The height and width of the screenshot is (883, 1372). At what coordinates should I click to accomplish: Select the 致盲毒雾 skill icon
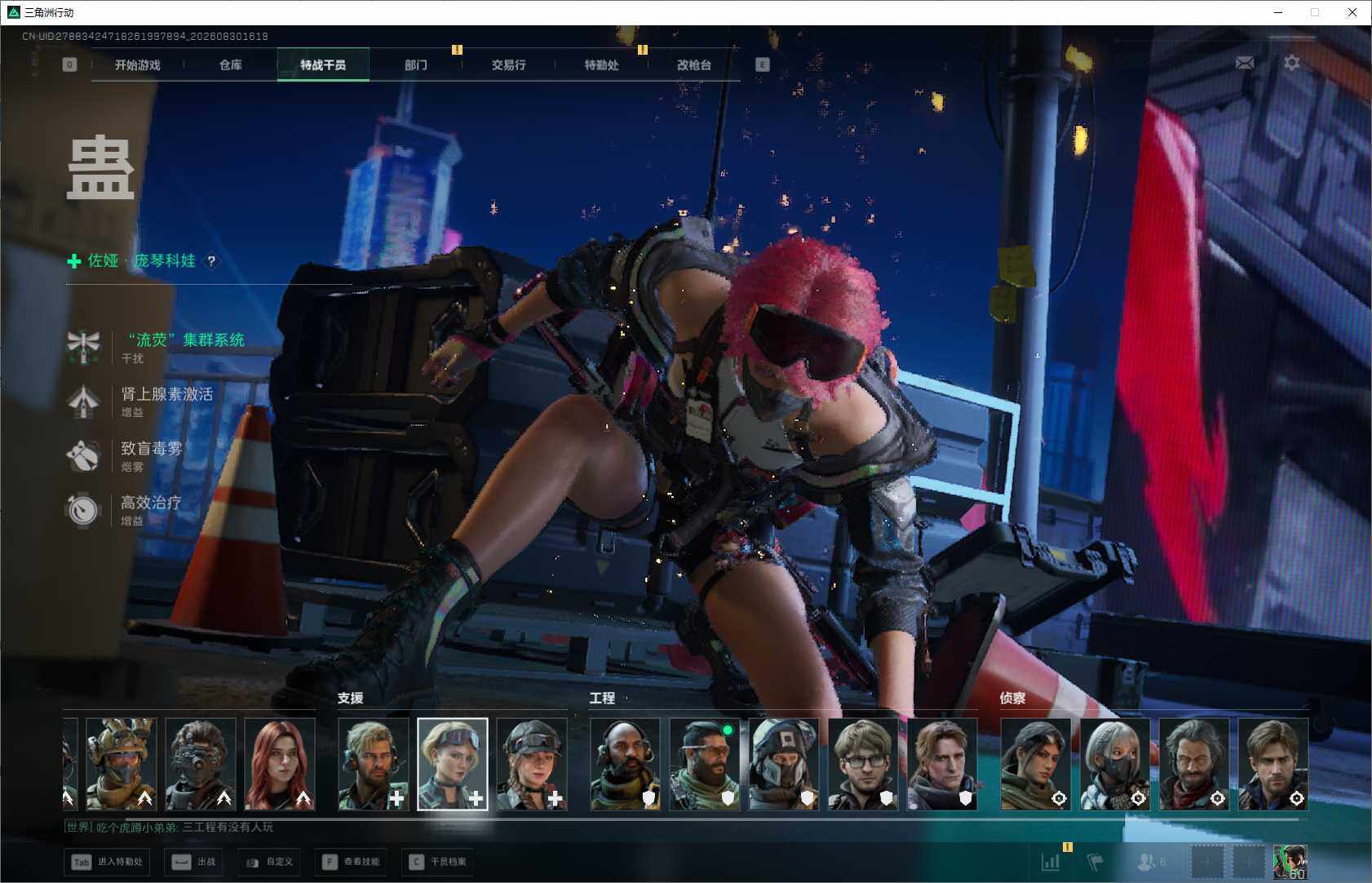[83, 456]
